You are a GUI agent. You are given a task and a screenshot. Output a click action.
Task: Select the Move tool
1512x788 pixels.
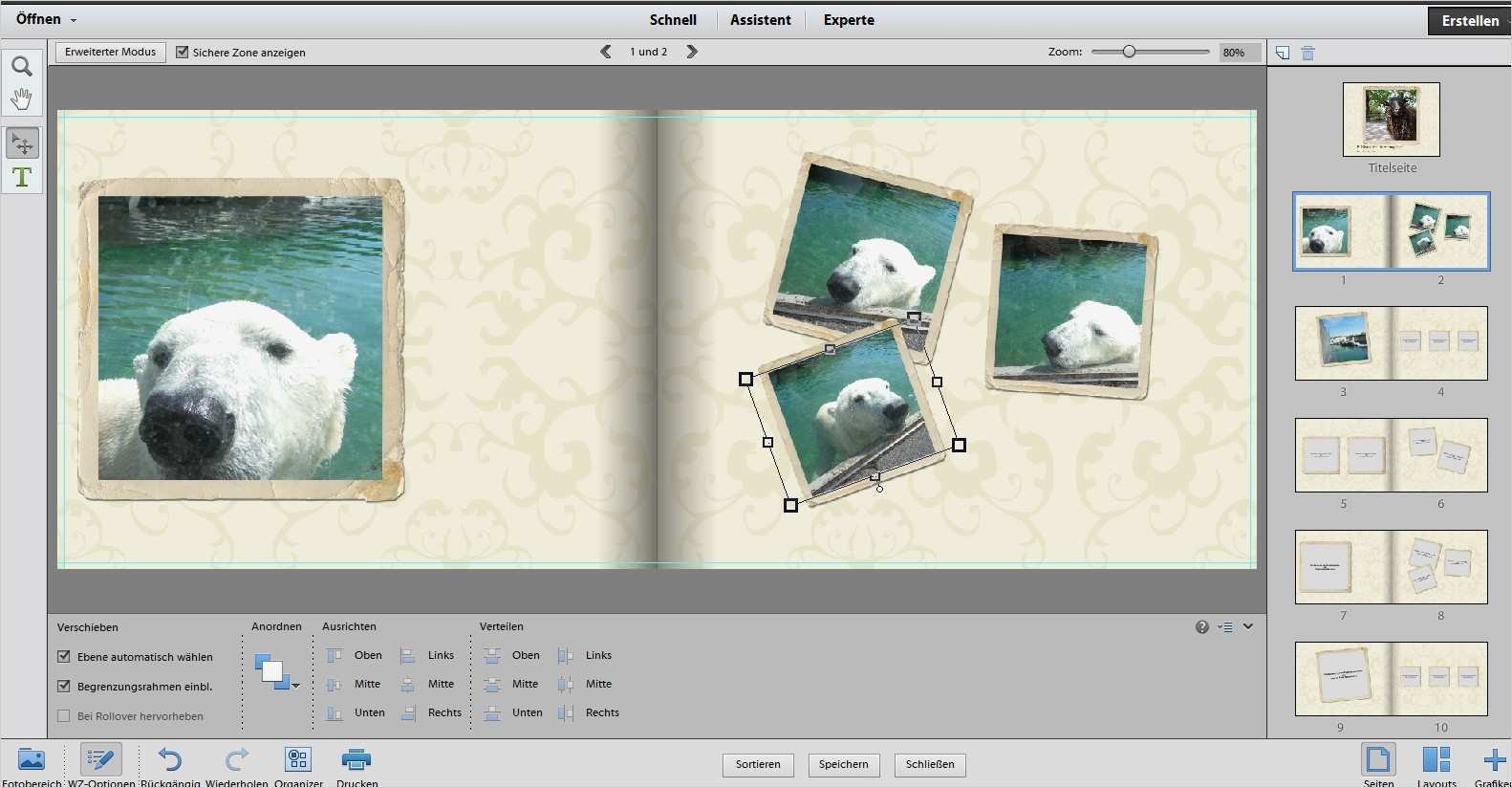click(22, 143)
